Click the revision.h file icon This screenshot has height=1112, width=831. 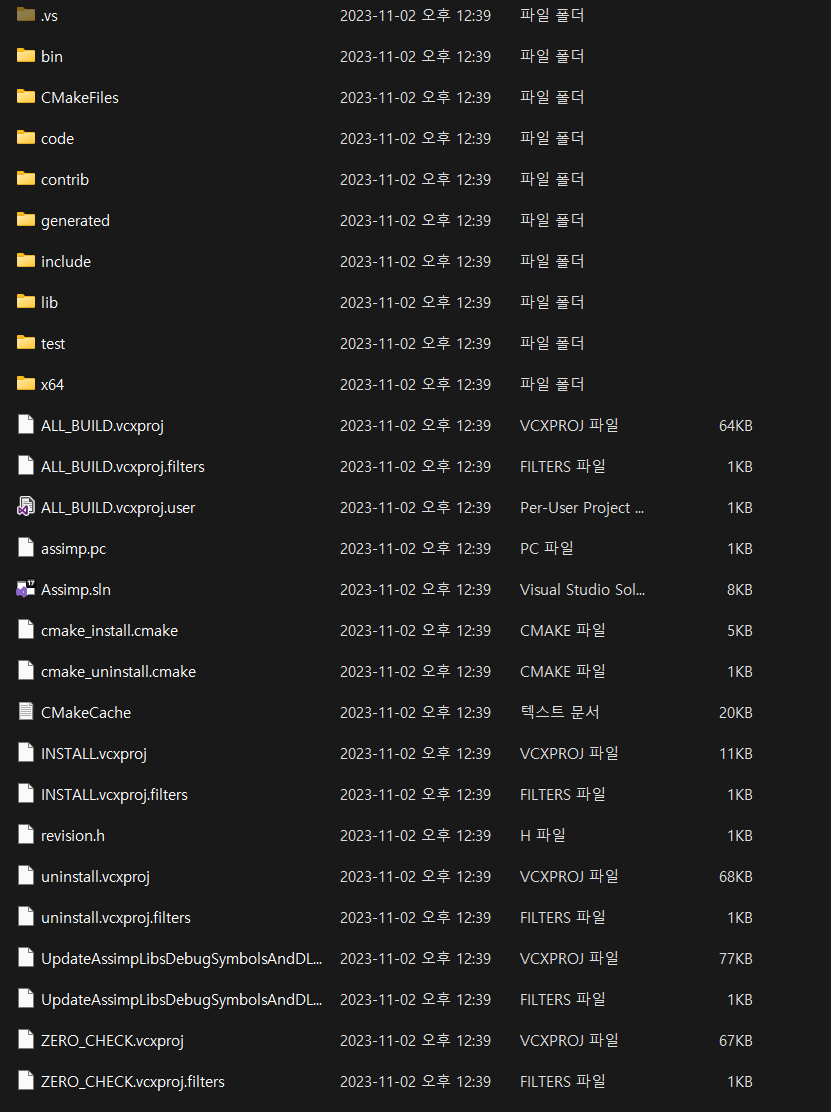[26, 835]
